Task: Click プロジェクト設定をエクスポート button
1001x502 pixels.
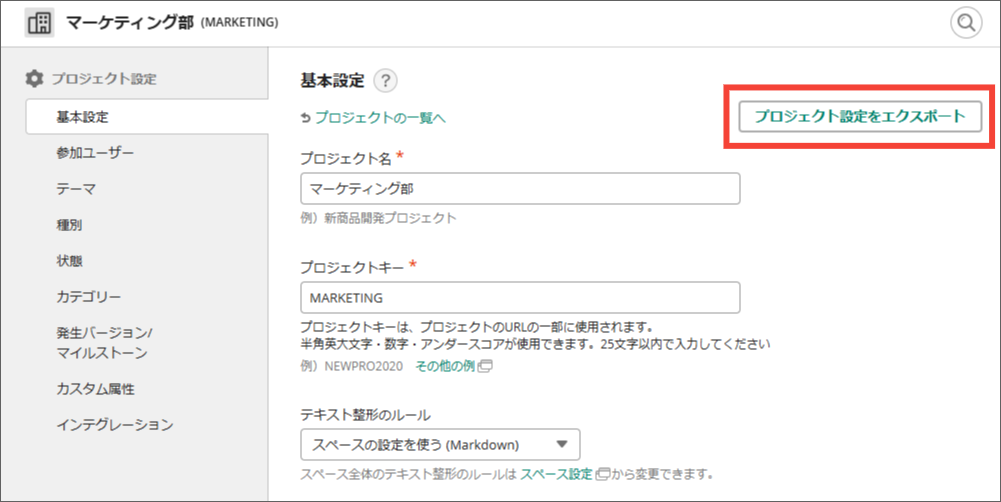Action: coord(860,116)
